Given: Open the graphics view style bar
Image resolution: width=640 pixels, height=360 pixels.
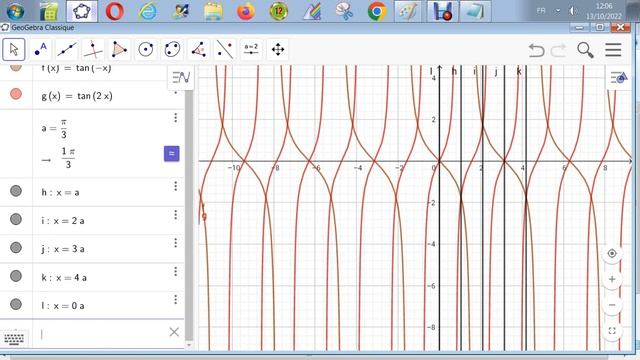Looking at the screenshot, I should tap(618, 77).
